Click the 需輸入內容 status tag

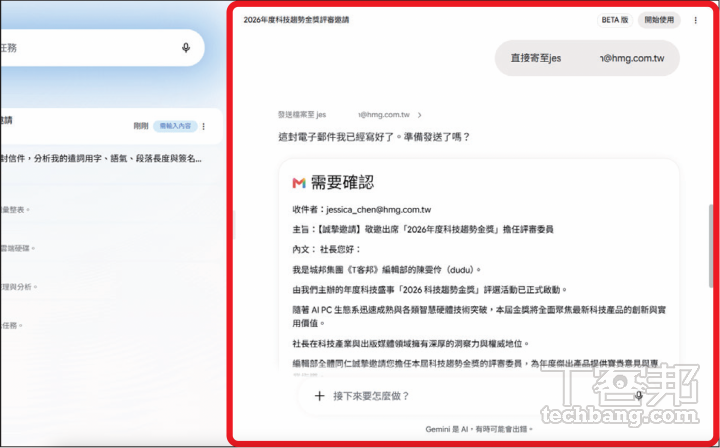click(x=175, y=126)
